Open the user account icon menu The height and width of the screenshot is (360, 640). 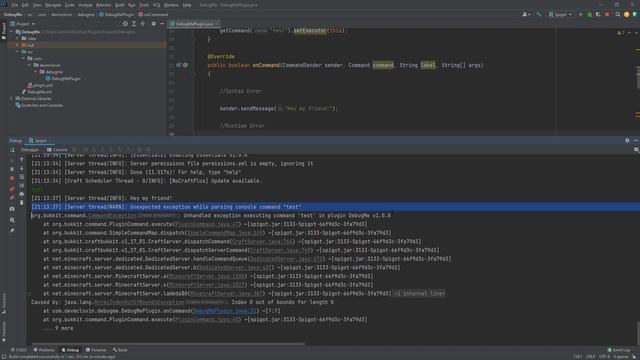tap(526, 14)
